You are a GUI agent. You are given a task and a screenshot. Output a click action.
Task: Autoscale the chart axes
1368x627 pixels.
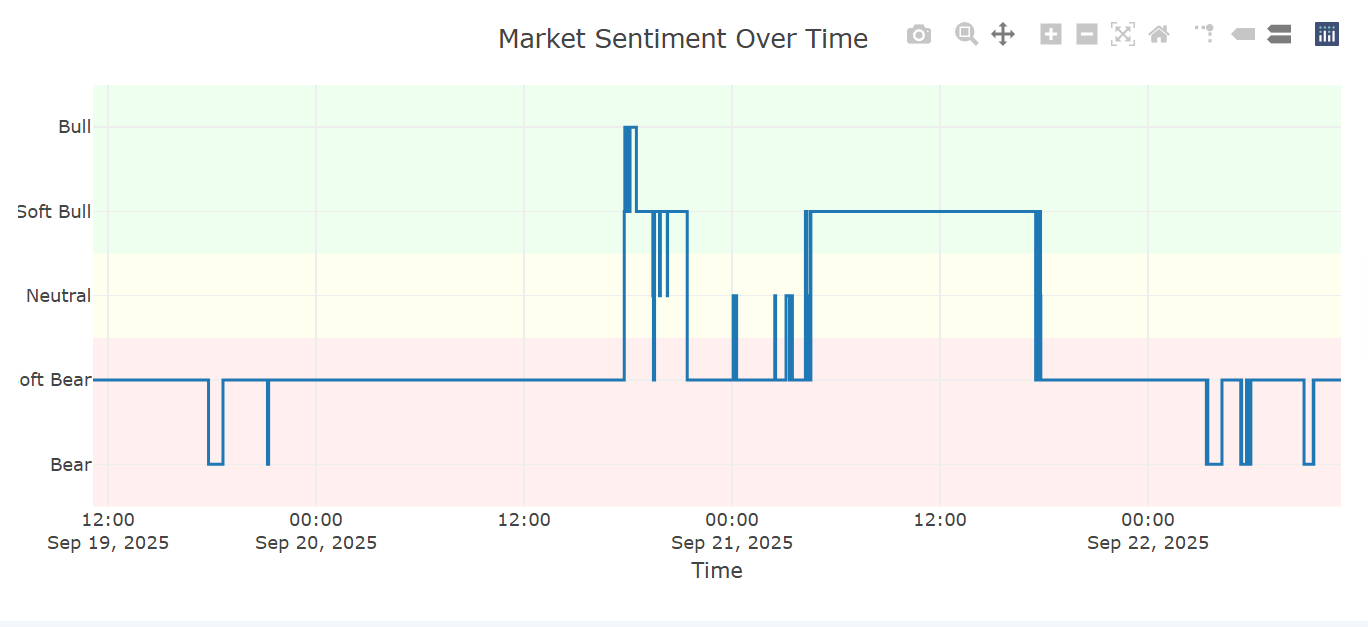point(1123,35)
